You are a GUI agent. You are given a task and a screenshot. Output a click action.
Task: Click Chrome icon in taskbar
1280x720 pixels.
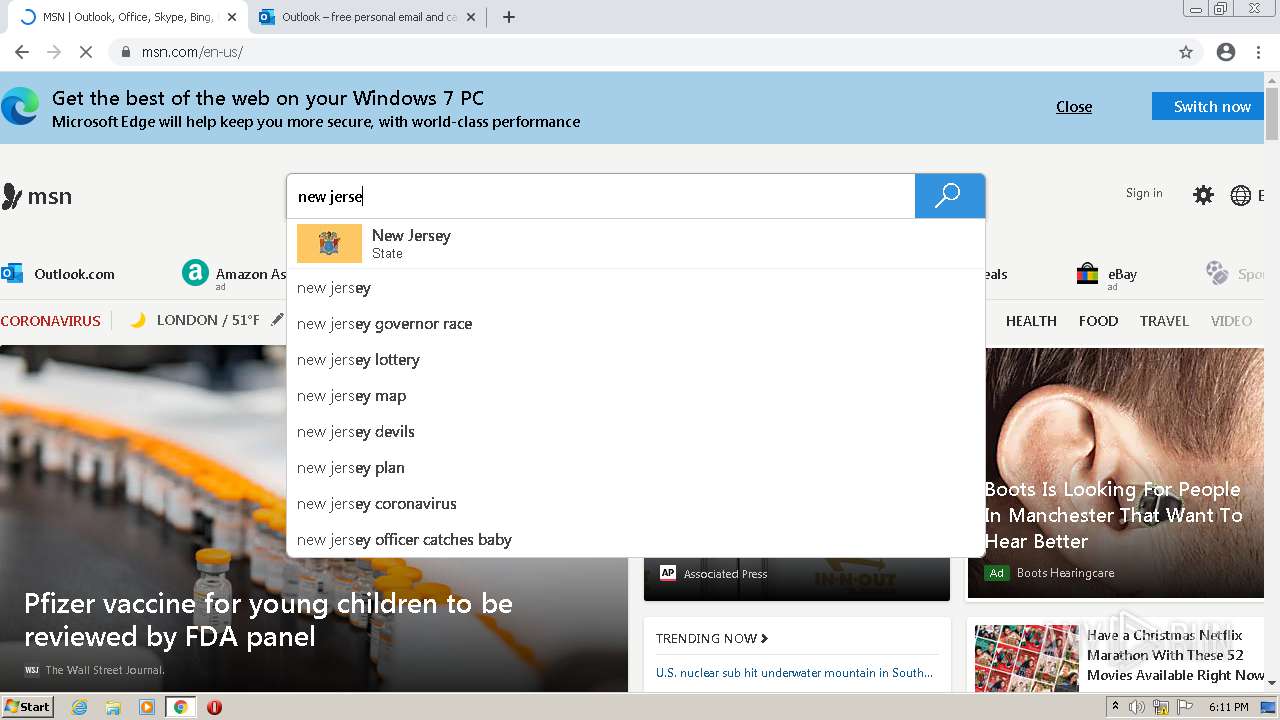(180, 707)
